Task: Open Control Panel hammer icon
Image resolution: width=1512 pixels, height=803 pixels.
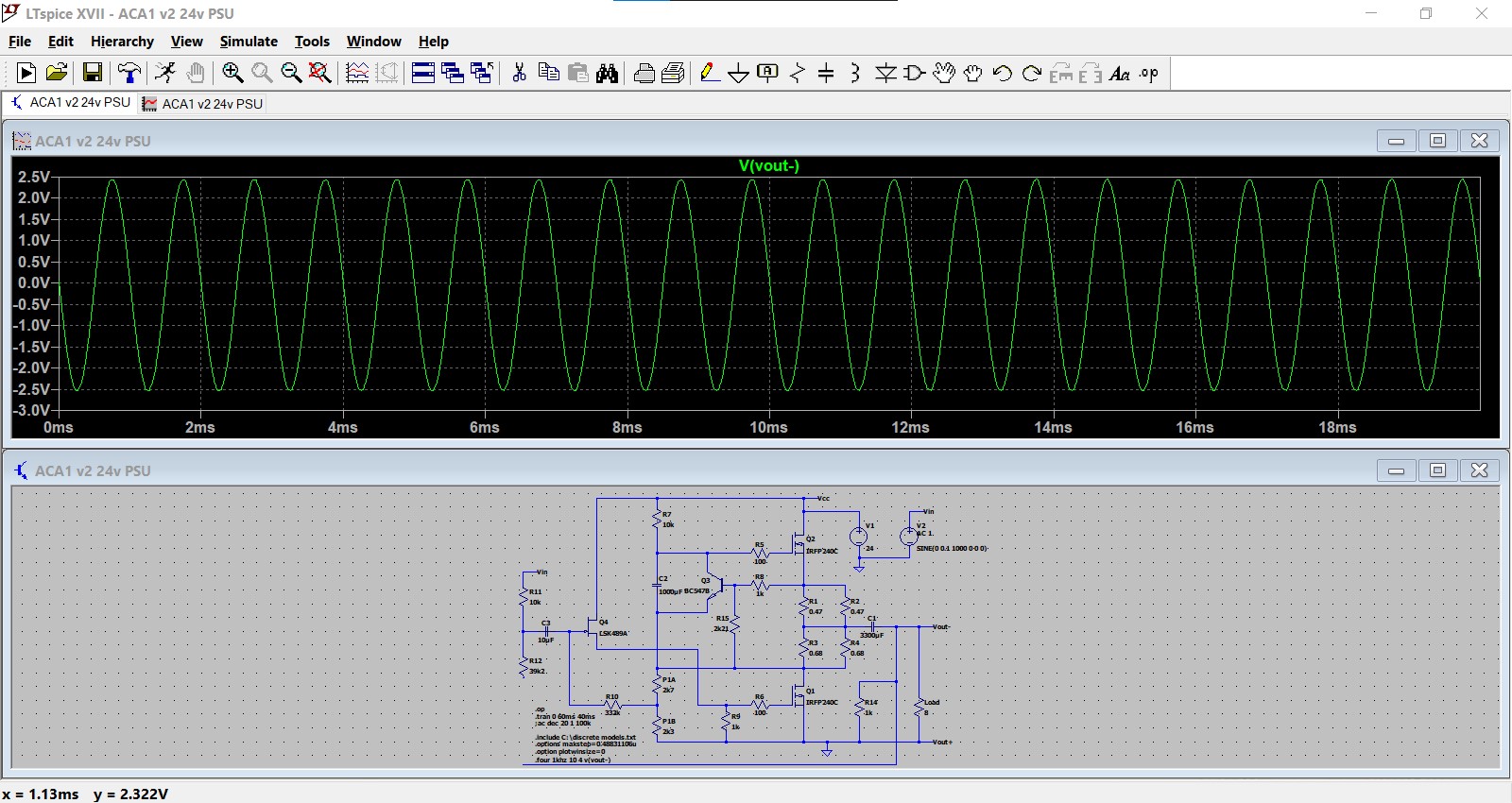Action: point(129,73)
